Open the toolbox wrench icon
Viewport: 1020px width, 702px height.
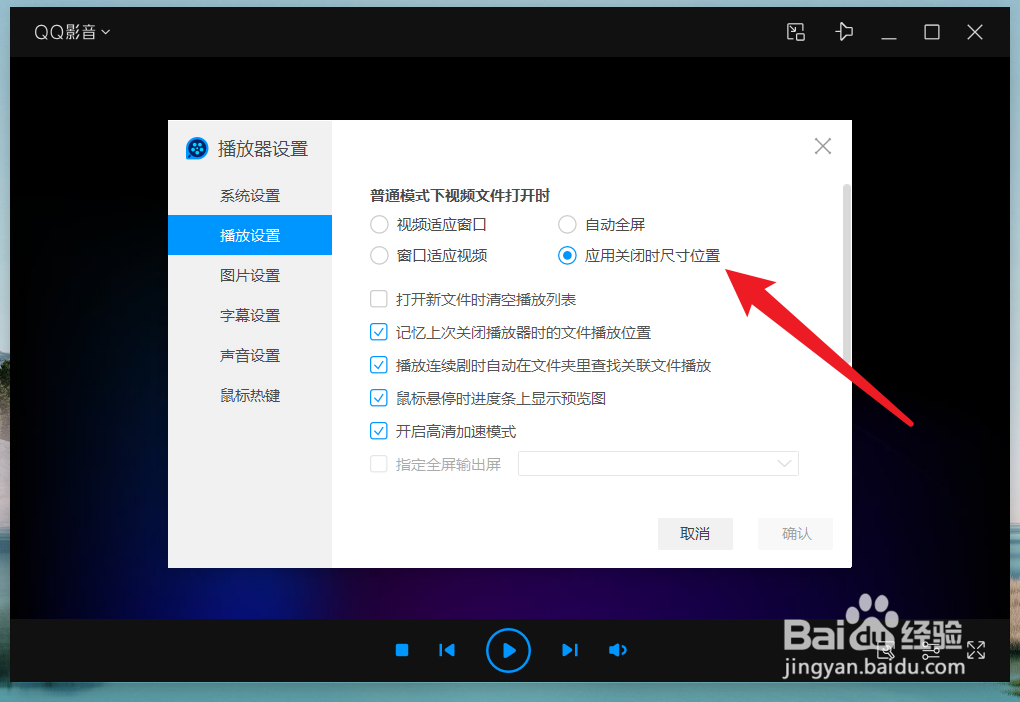pos(886,649)
